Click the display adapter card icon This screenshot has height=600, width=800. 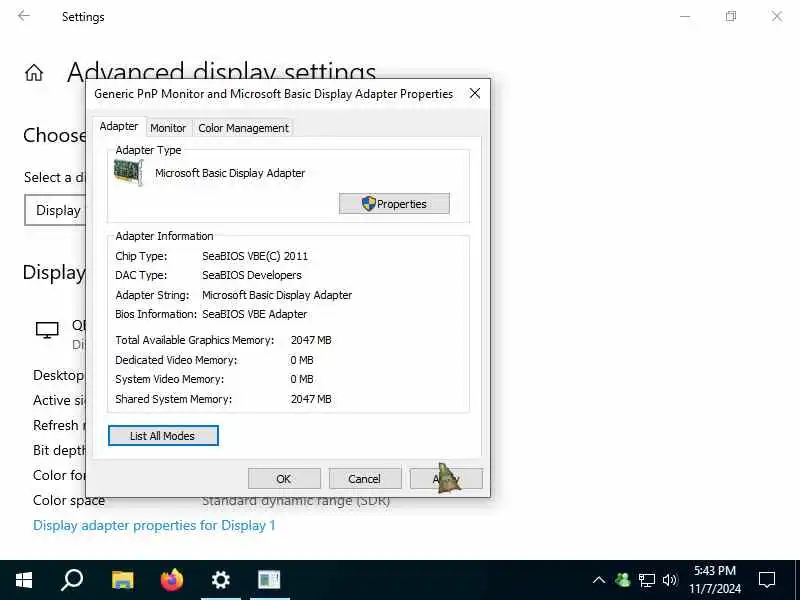[x=128, y=172]
